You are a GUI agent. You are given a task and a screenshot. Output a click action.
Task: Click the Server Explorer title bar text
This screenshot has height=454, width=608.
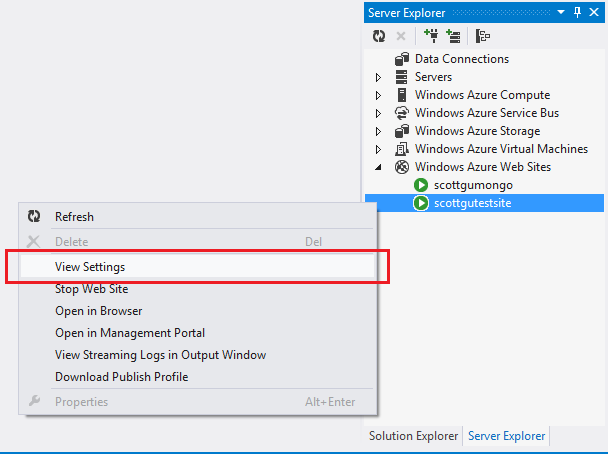click(x=406, y=13)
